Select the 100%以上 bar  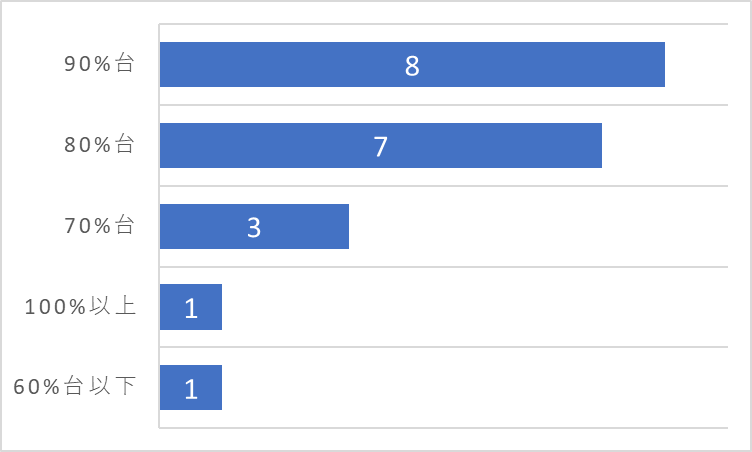coord(191,307)
